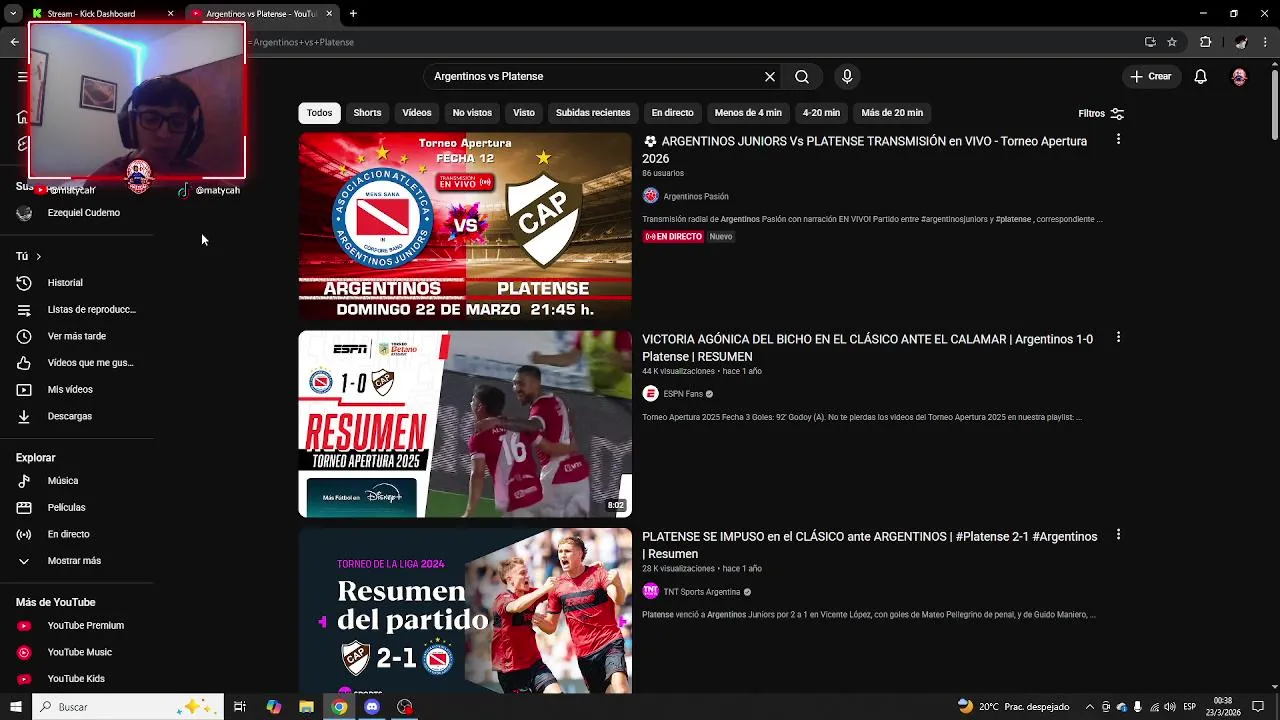Open more options for Platense se impuso video
Viewport: 1280px width, 720px height.
(x=1118, y=535)
